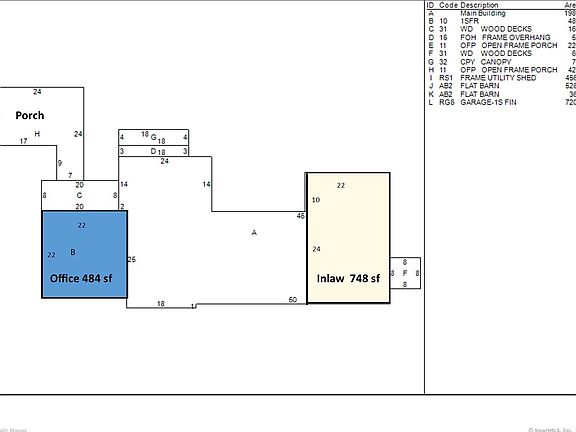
Task: Click the first FLAT BARN row J
Action: pos(501,86)
